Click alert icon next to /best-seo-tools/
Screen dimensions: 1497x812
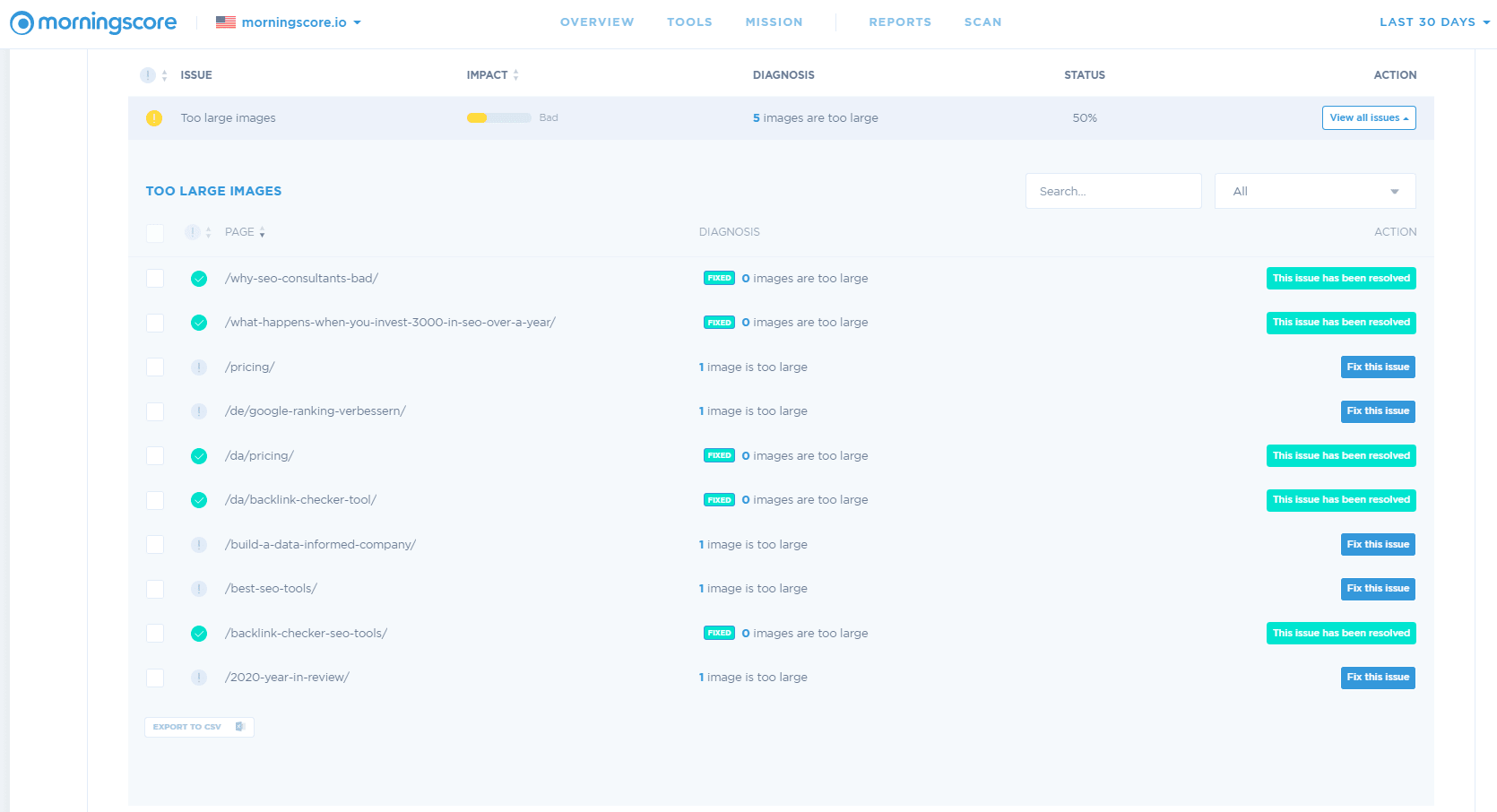click(x=199, y=589)
